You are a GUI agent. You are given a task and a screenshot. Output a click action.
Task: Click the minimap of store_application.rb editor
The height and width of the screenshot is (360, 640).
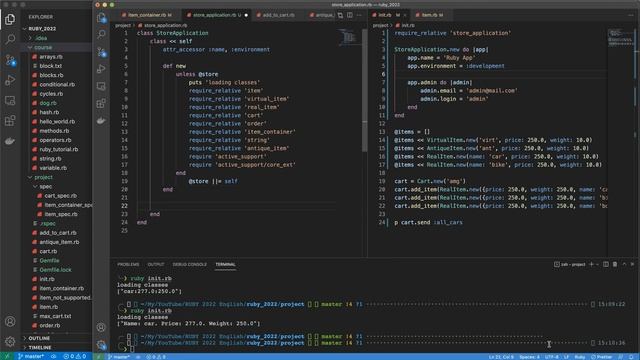349,38
